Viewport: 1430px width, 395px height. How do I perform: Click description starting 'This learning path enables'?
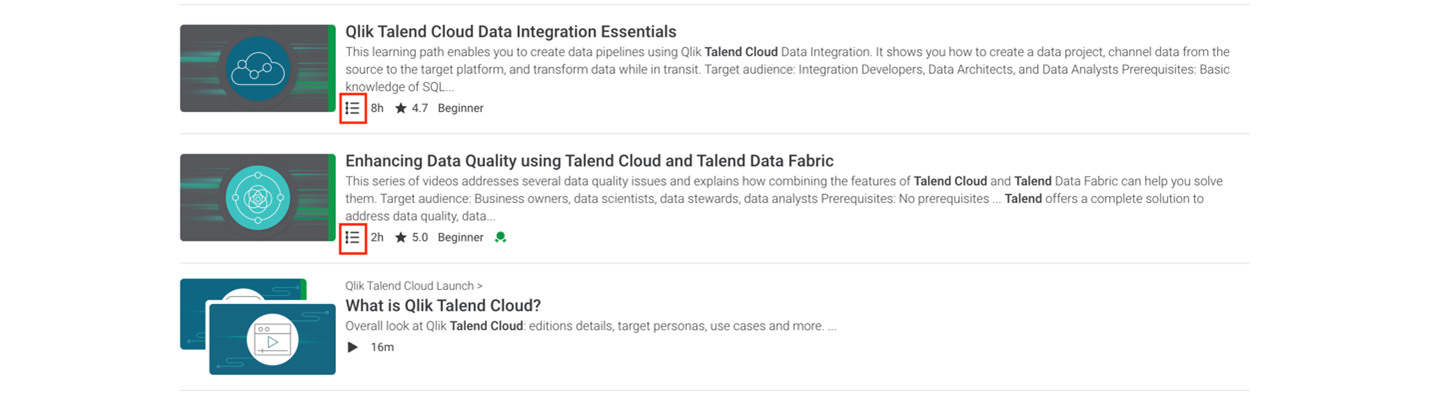coord(788,70)
